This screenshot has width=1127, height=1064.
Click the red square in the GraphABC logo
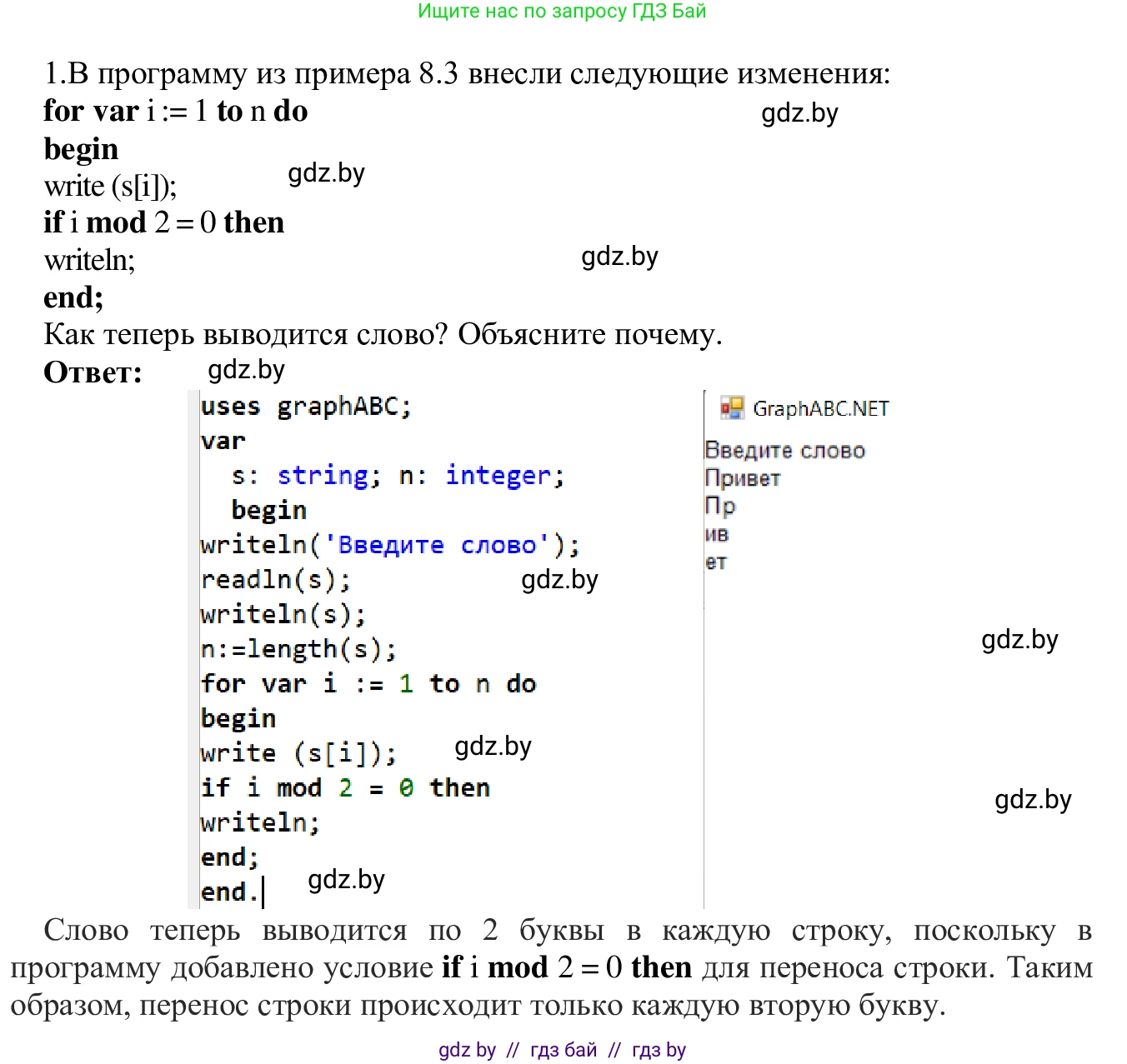click(725, 408)
